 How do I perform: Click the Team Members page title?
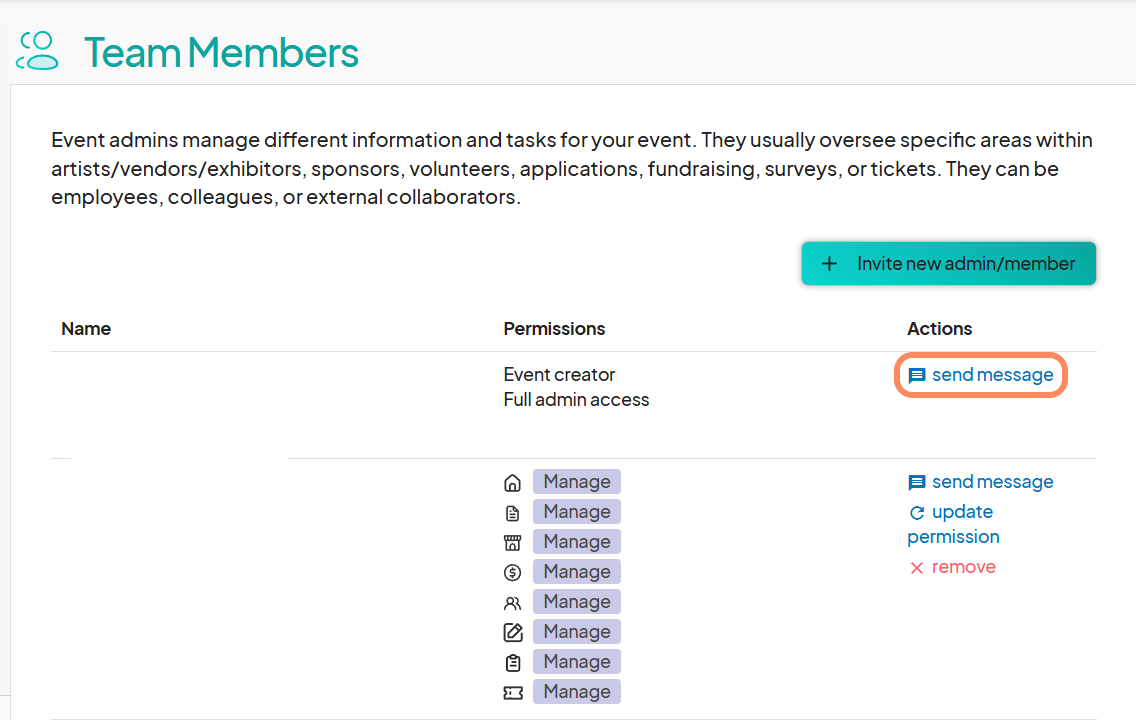(221, 53)
